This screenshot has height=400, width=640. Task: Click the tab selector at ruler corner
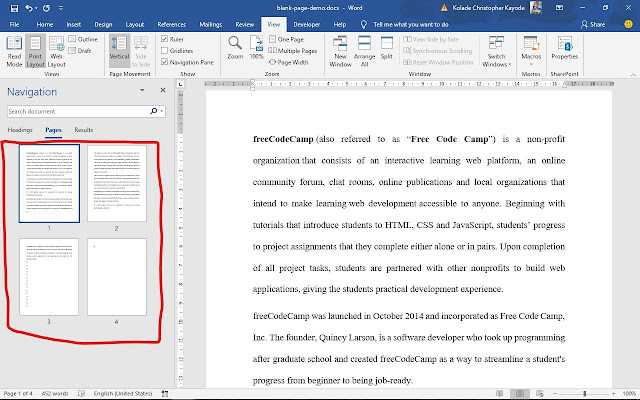pyautogui.click(x=180, y=84)
